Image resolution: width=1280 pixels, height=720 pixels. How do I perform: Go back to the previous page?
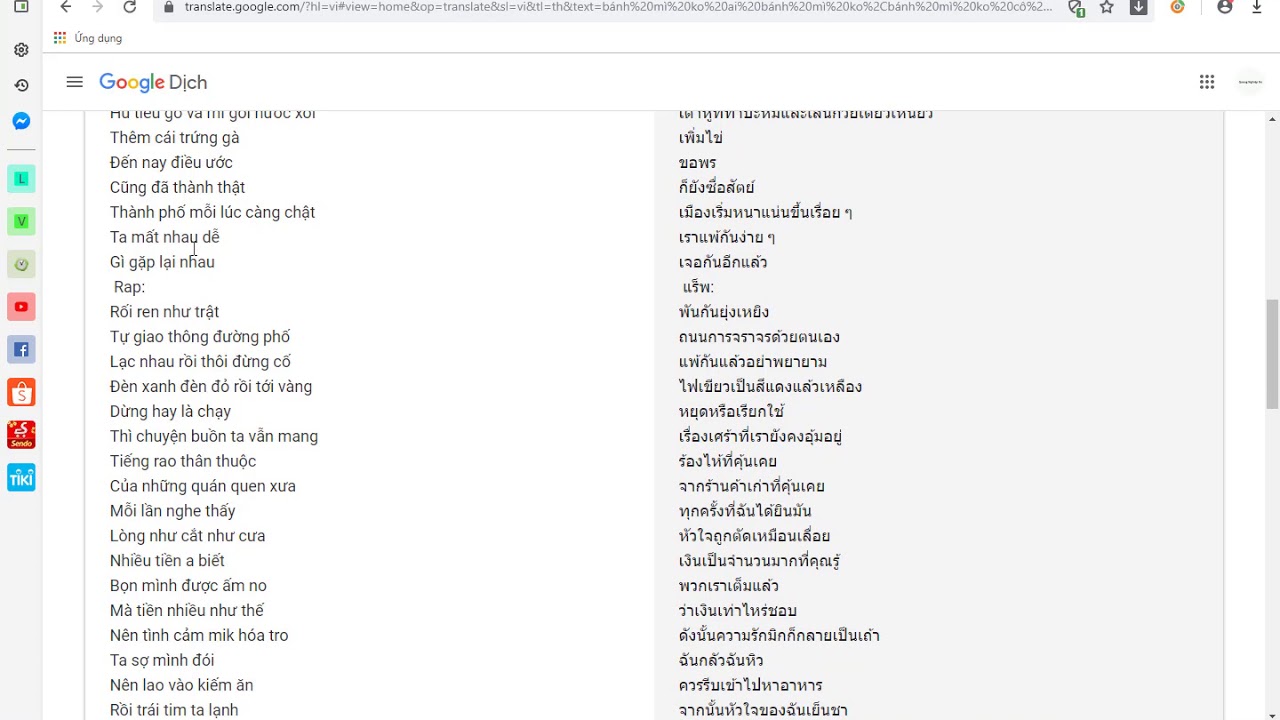[x=66, y=7]
